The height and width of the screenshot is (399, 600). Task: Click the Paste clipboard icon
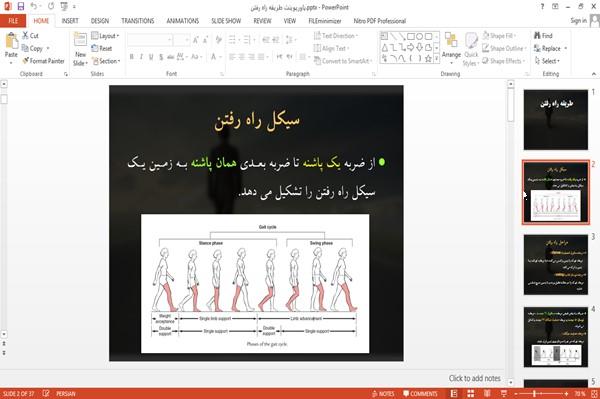pos(11,41)
